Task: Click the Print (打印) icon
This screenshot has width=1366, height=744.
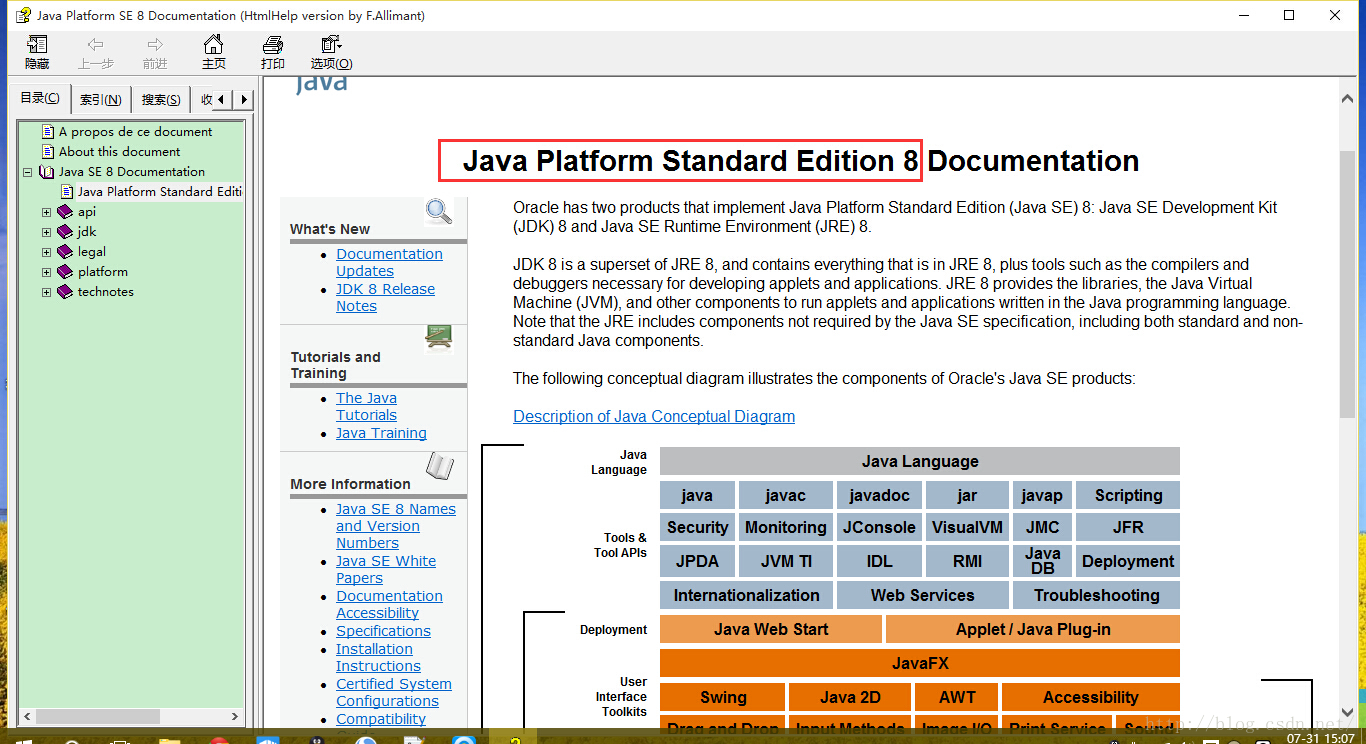Action: (x=272, y=44)
